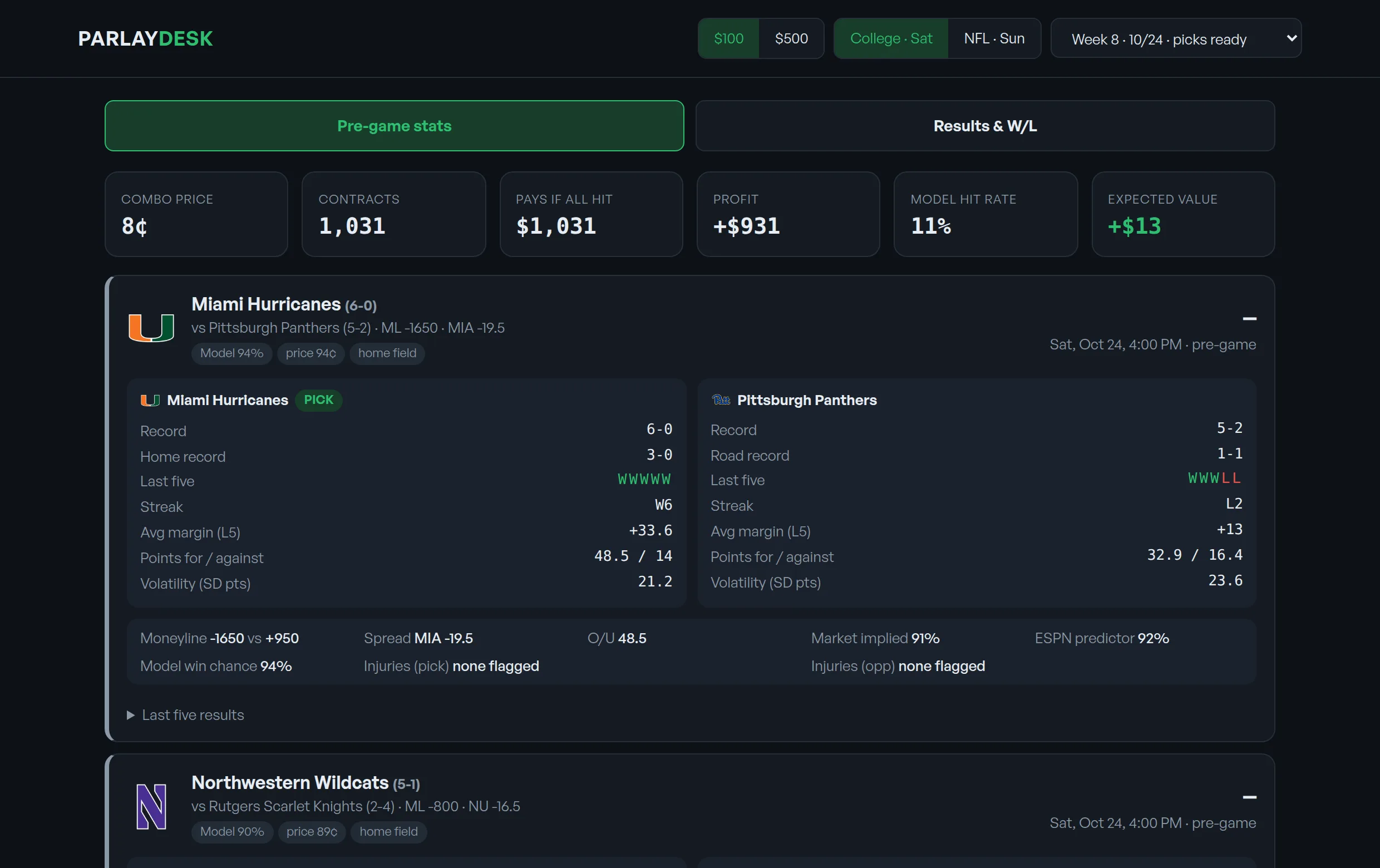Open the PARLAYDESK home logo

[x=146, y=38]
